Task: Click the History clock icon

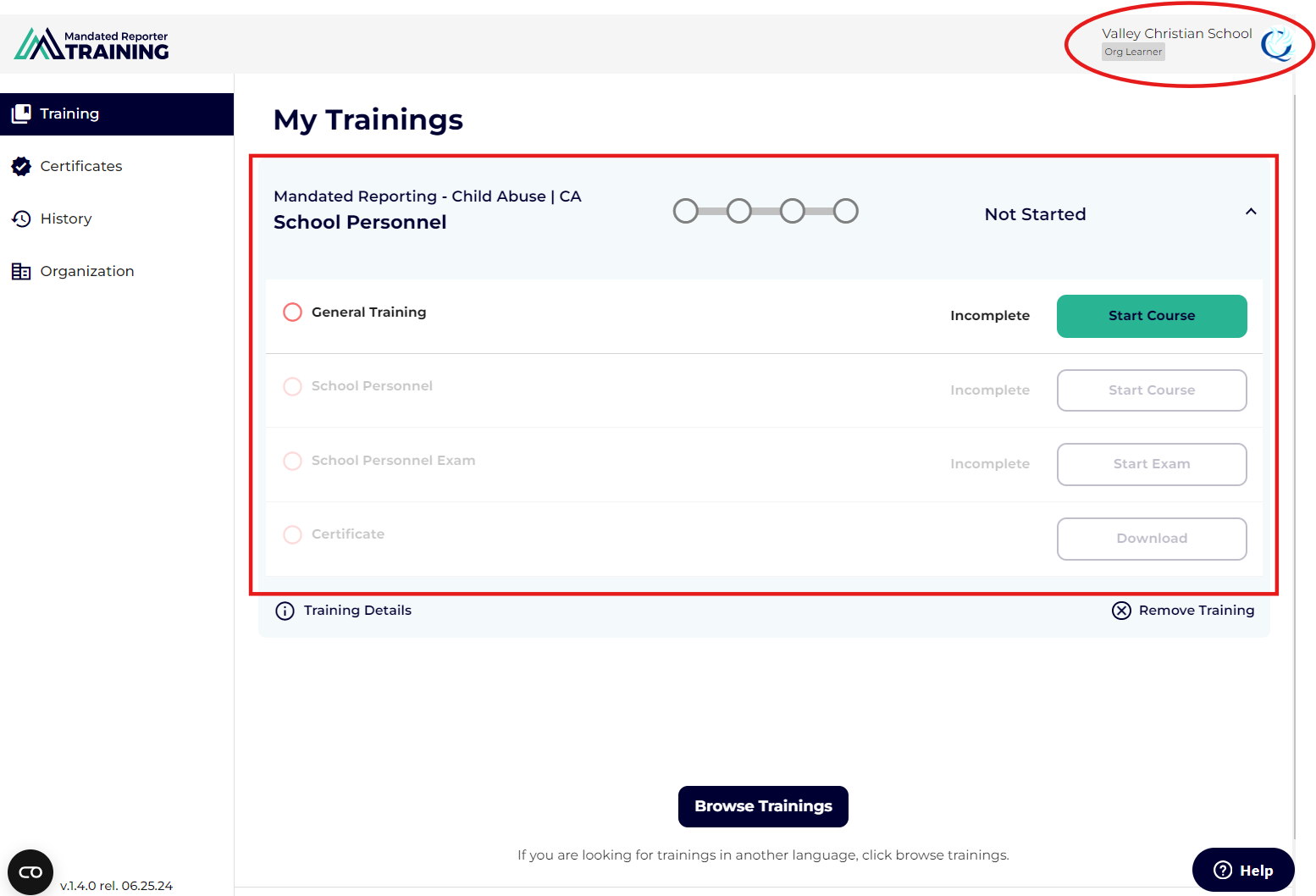Action: pos(21,218)
